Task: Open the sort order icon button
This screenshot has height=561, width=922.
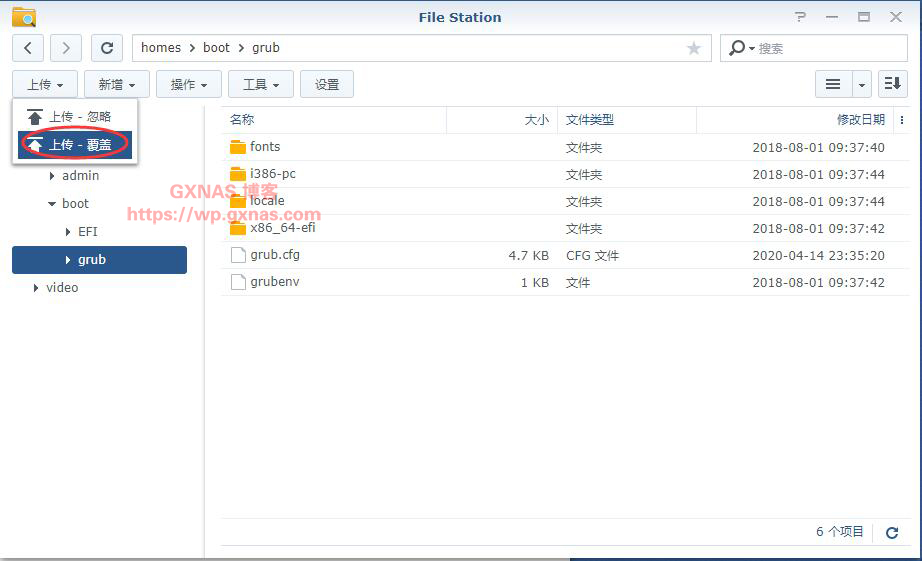Action: [893, 84]
